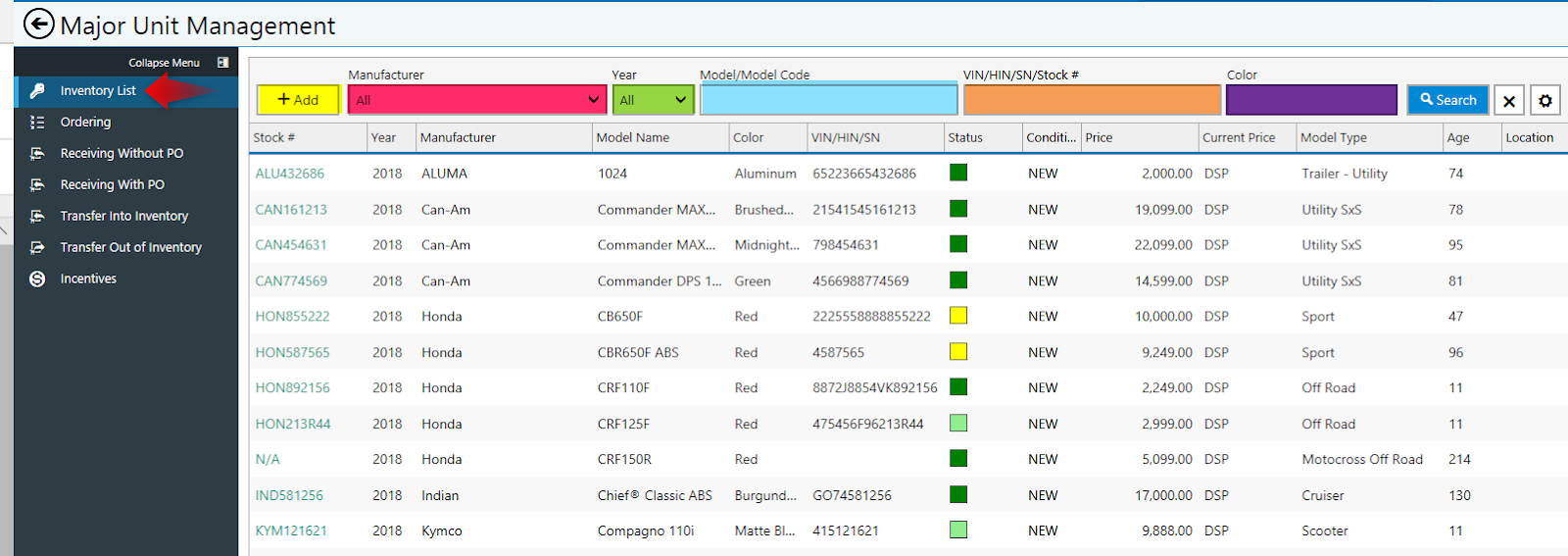Screen dimensions: 1568x556
Task: Click the yellow Add button
Action: tap(298, 100)
